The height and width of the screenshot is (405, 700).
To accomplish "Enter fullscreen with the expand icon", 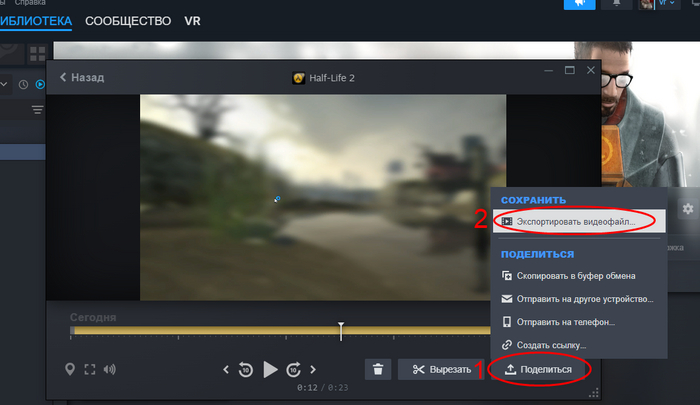I will (90, 369).
